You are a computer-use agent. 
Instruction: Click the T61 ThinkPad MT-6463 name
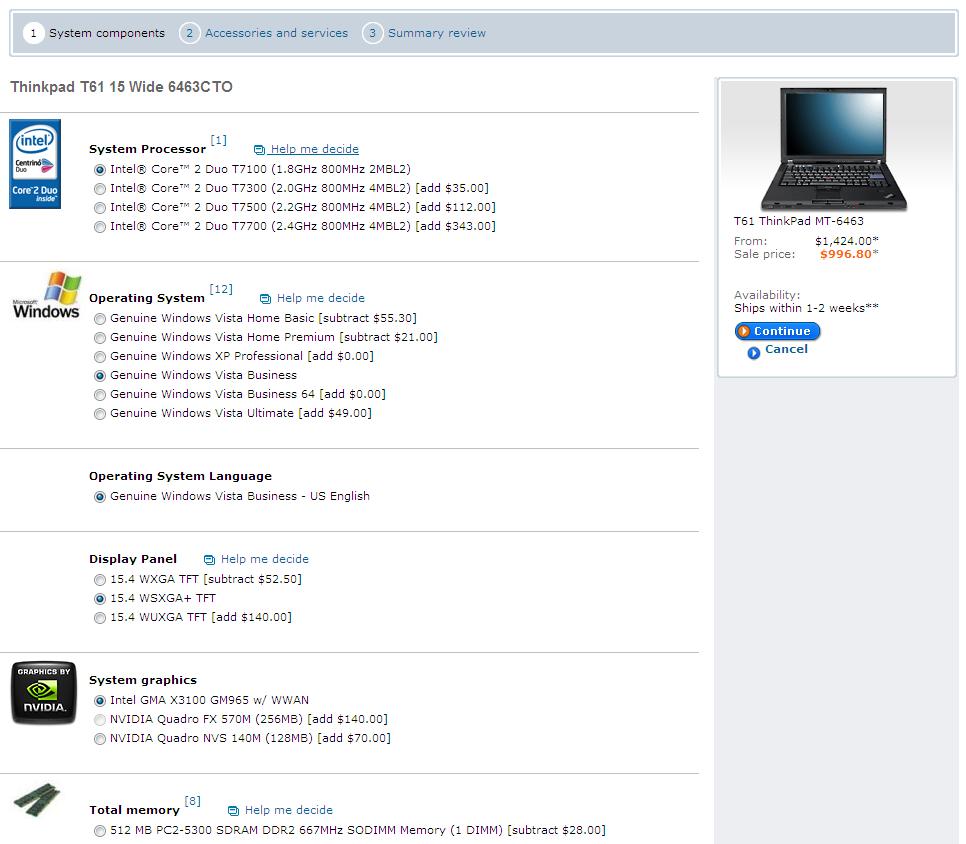pos(798,221)
